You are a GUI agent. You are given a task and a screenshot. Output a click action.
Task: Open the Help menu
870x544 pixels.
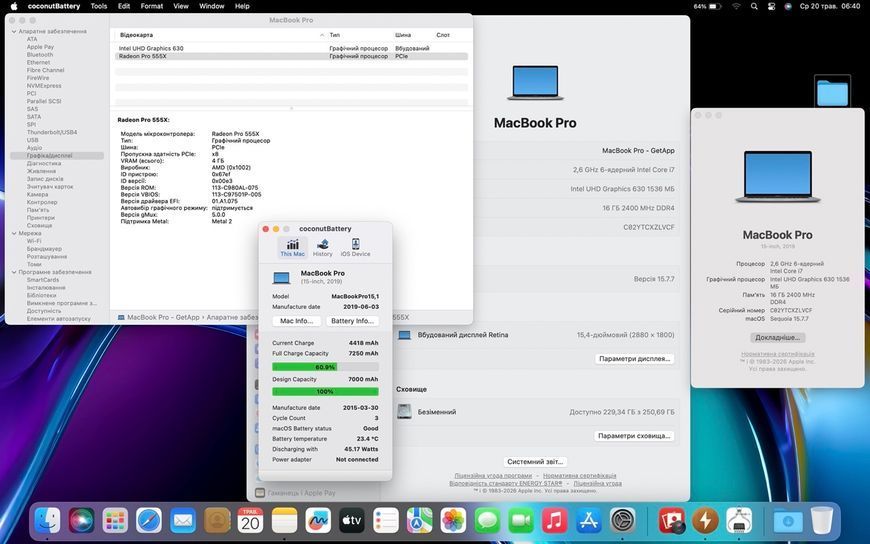242,6
